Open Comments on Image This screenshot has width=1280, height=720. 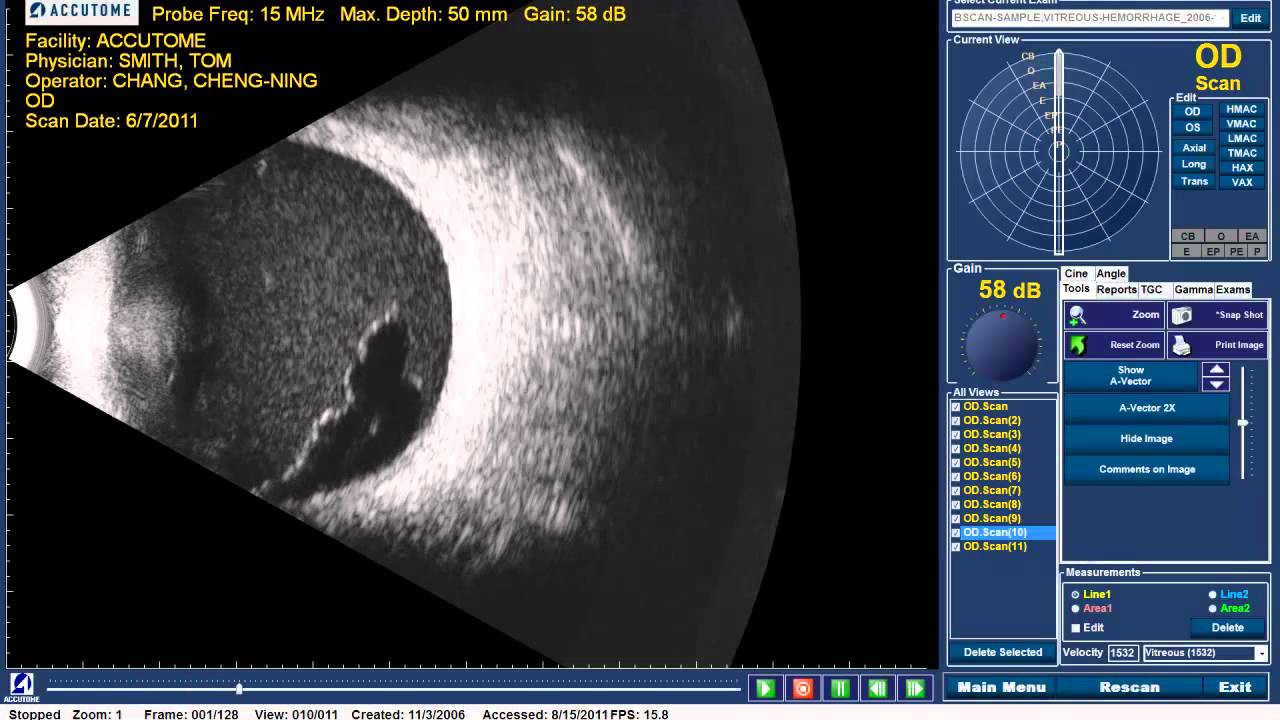point(1147,469)
